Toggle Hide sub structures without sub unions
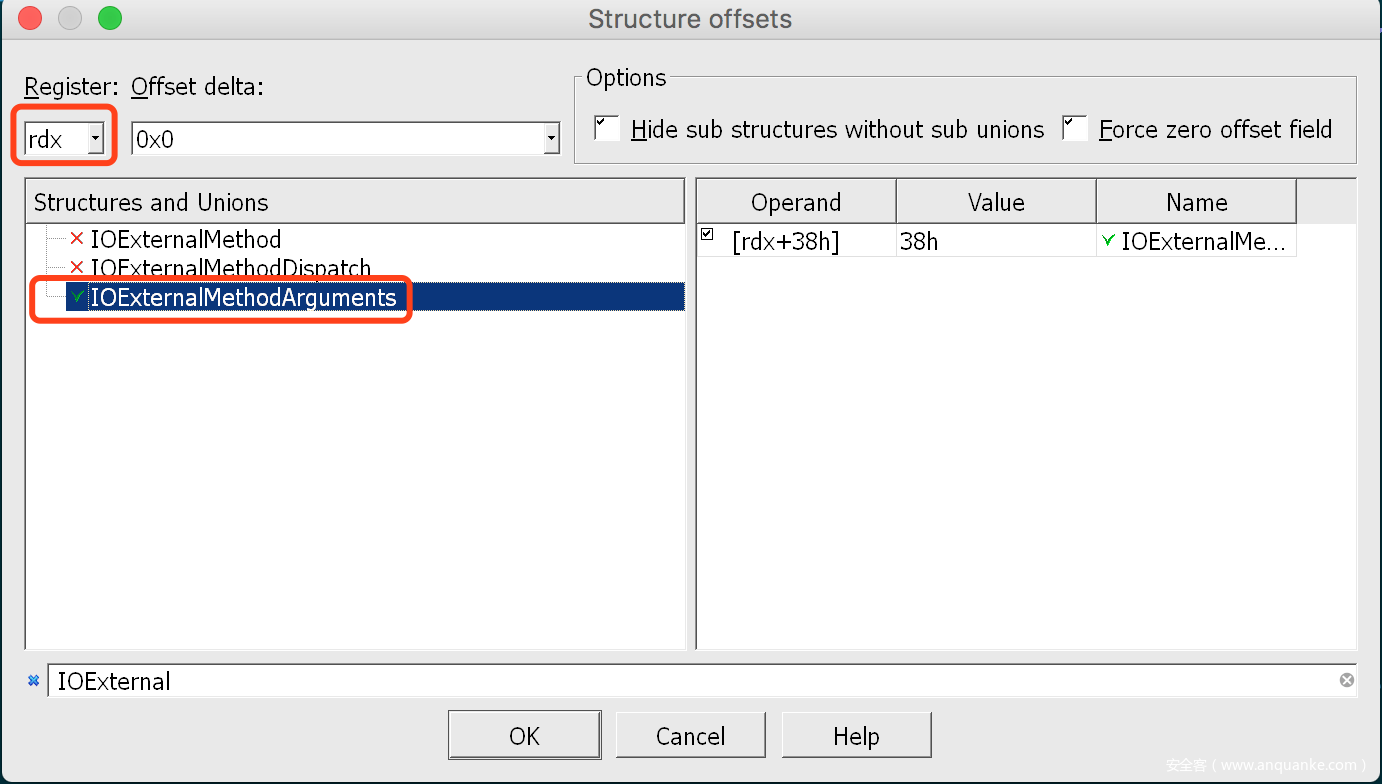Viewport: 1382px width, 784px height. tap(607, 129)
